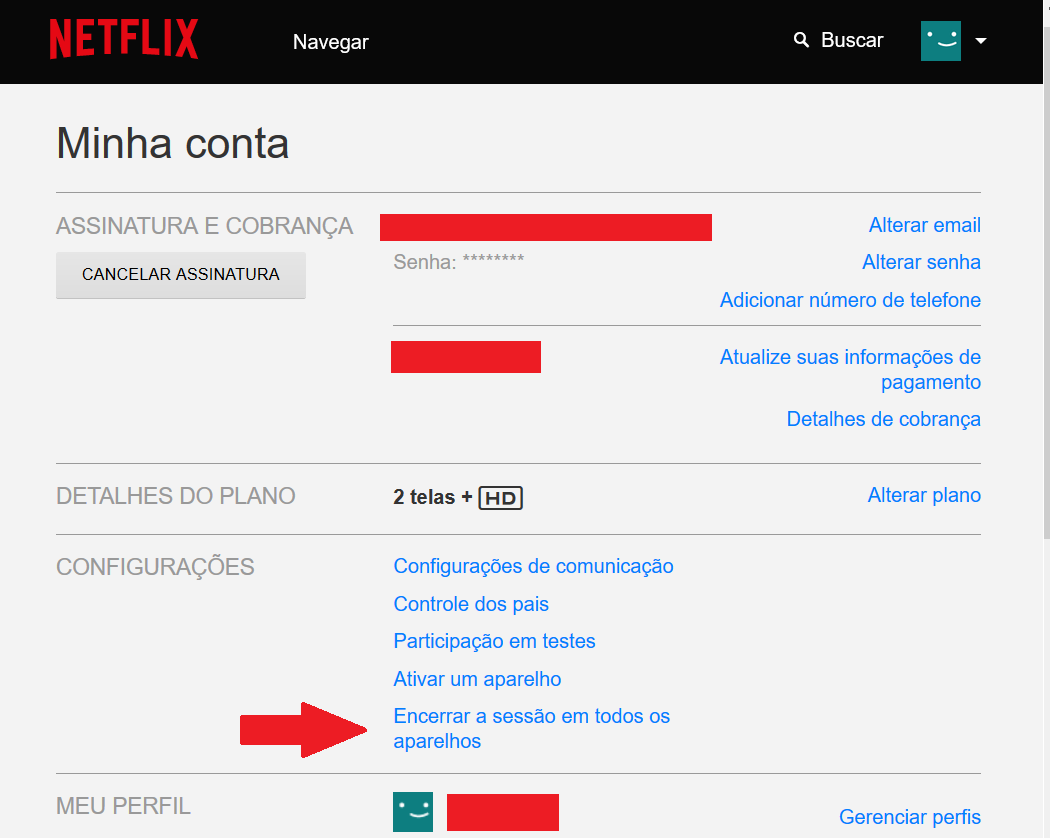The width and height of the screenshot is (1050, 838).
Task: Click the Meu Perfil section label
Action: pos(123,806)
